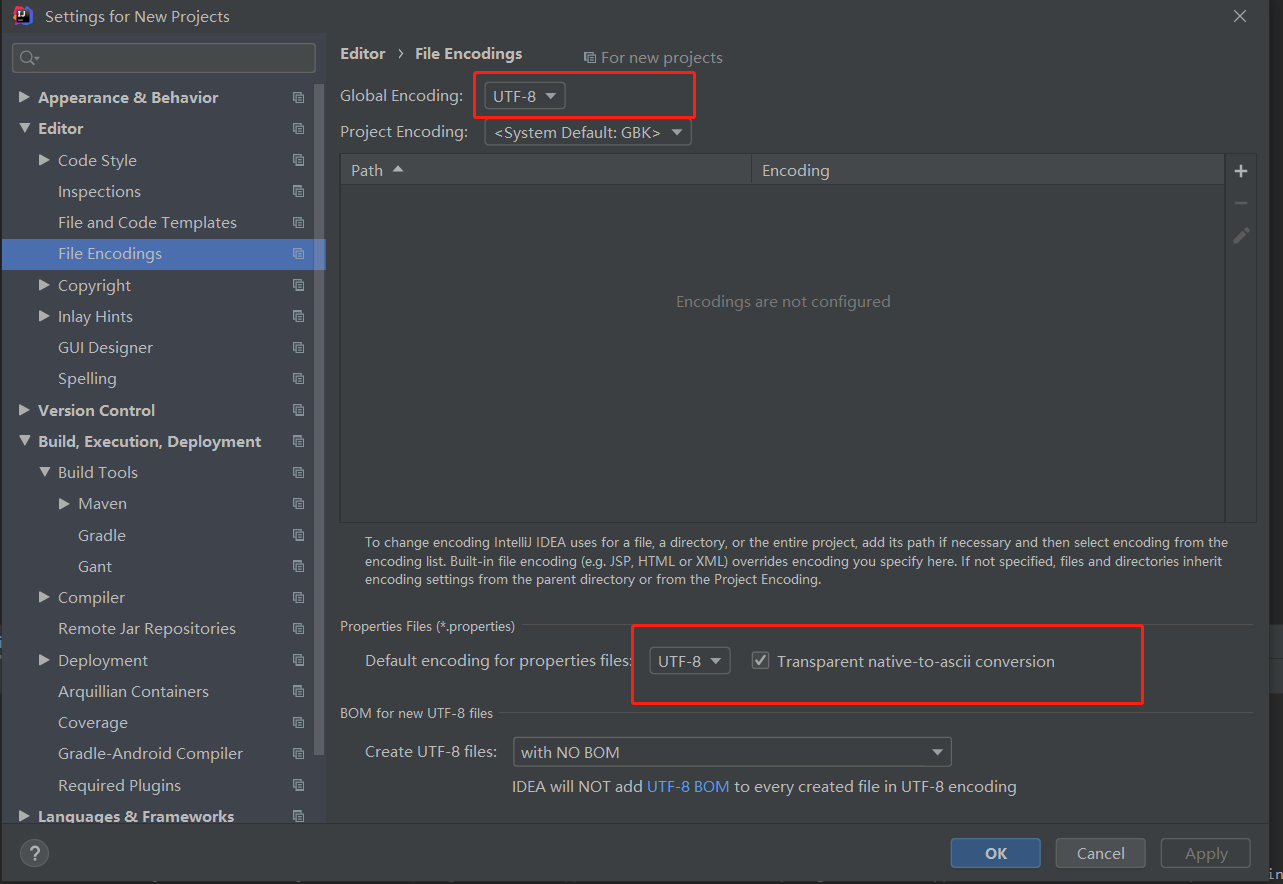1283x884 pixels.
Task: Click the project-level icon beside Inspections
Action: (298, 191)
